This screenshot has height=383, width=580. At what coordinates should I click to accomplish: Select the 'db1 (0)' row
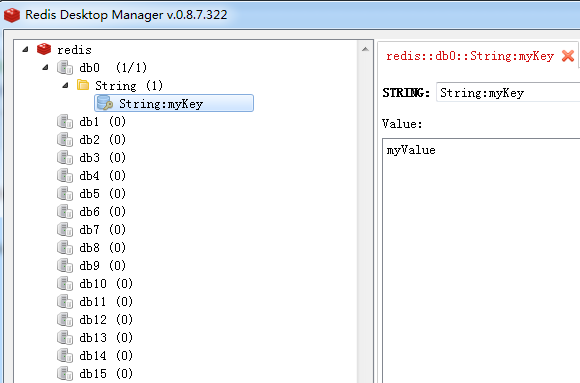(x=102, y=122)
